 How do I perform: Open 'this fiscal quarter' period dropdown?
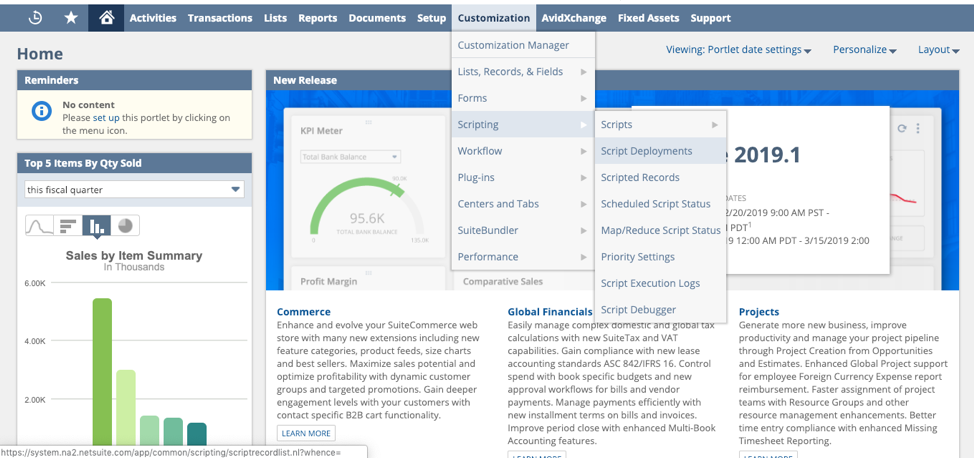[x=135, y=190]
